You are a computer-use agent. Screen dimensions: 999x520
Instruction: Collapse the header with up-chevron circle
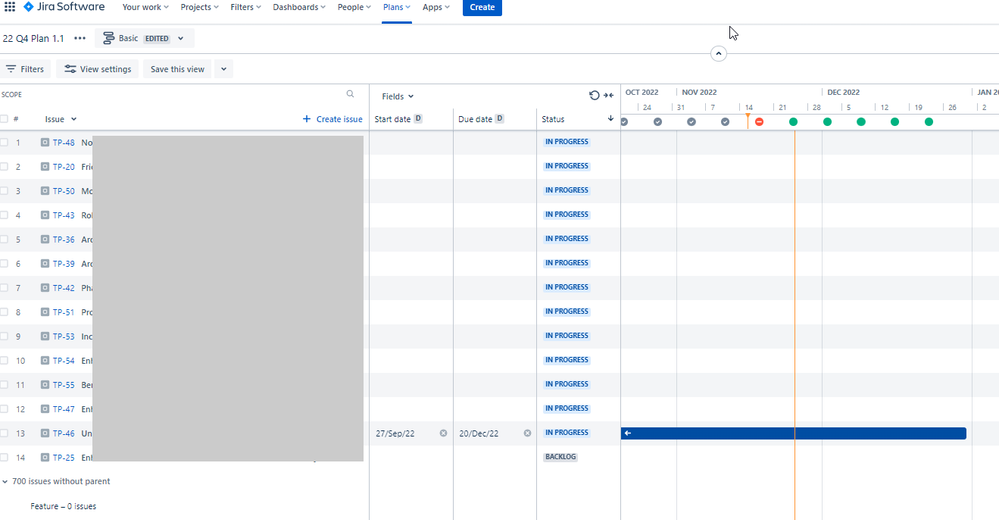tap(718, 54)
